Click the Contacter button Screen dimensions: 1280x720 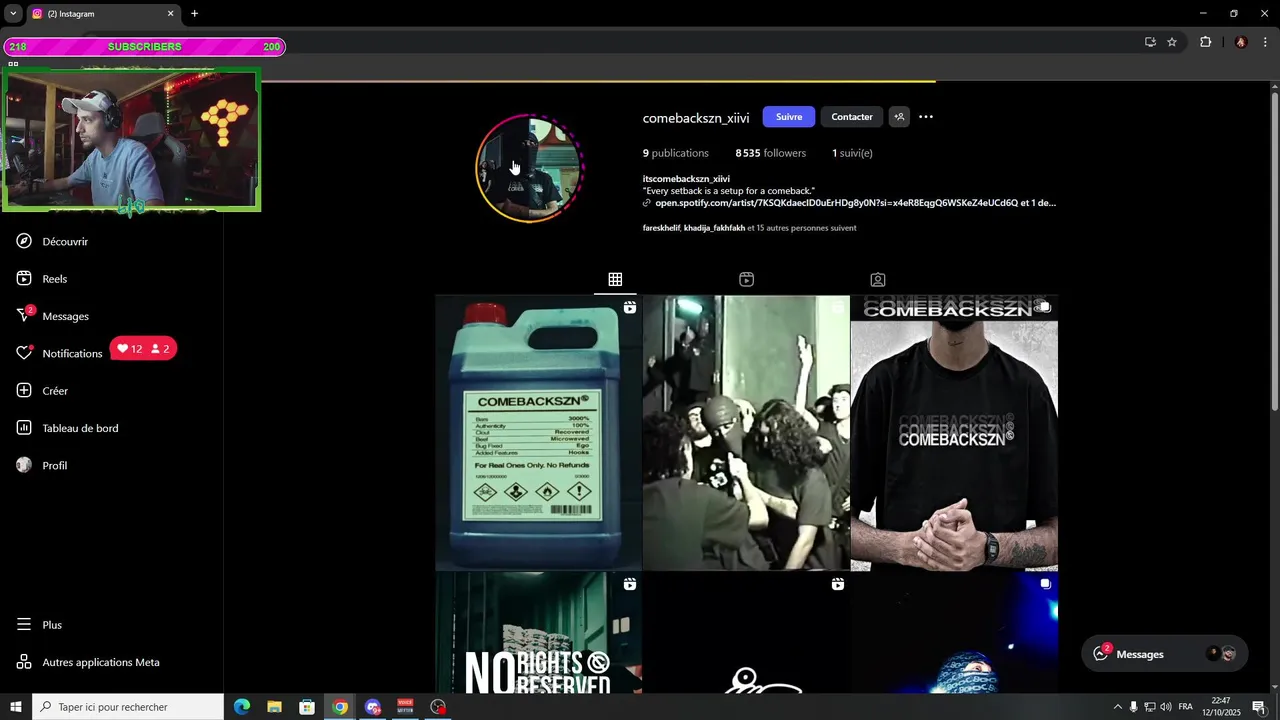click(x=852, y=117)
